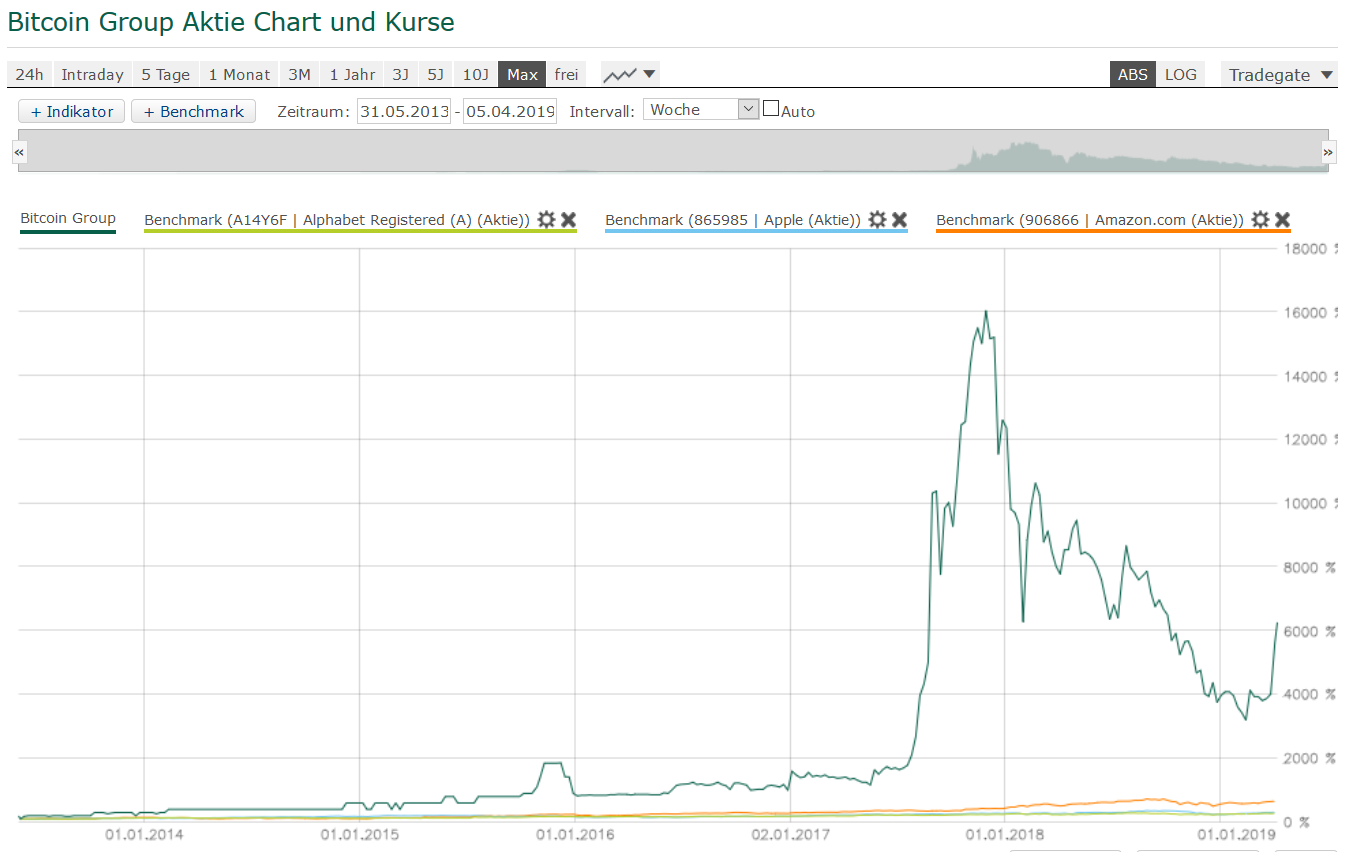Viewport: 1353px width, 852px height.
Task: Open settings gear for Alphabet benchmark
Action: 546,219
